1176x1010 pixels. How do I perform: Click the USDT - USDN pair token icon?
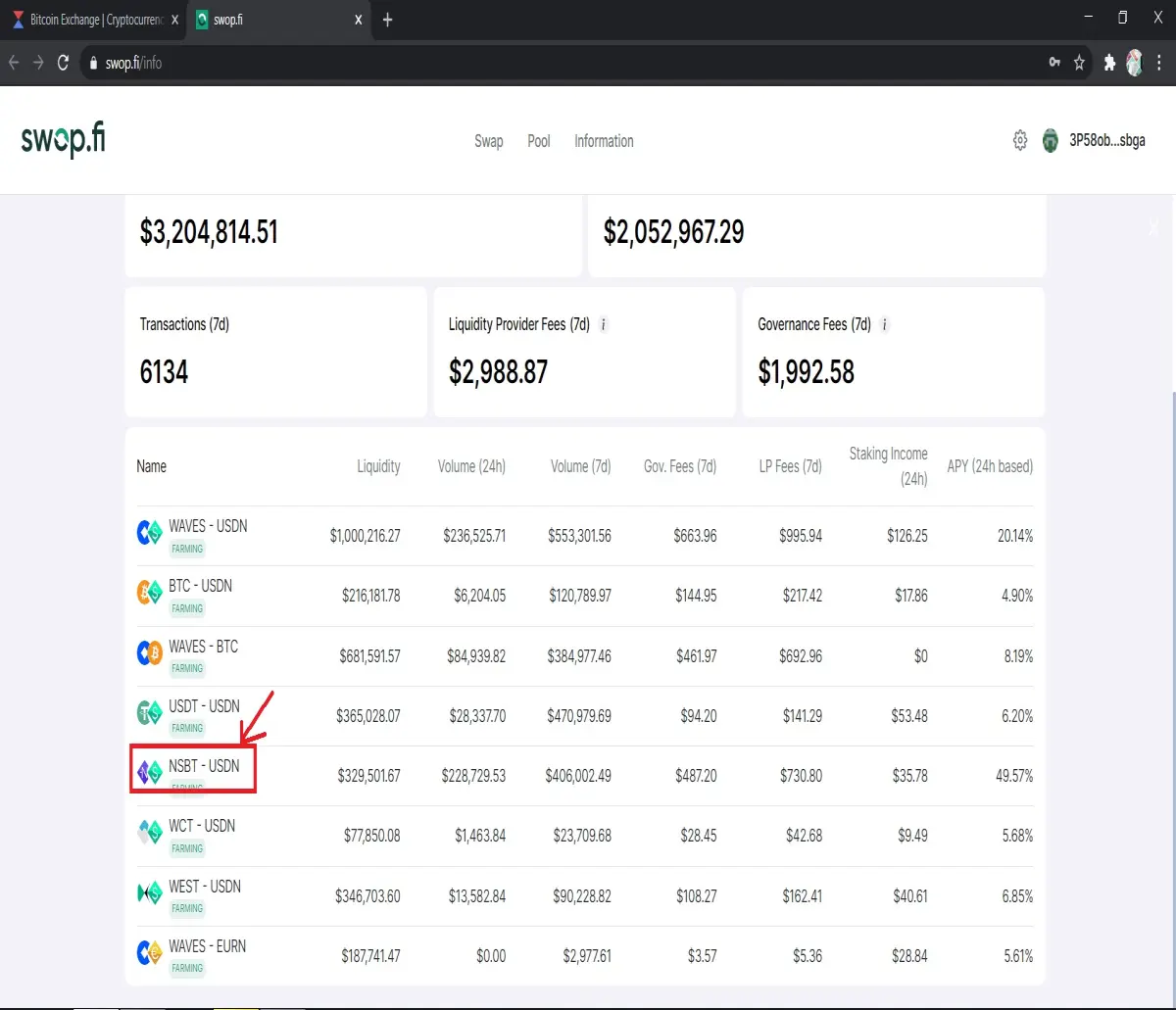(149, 713)
